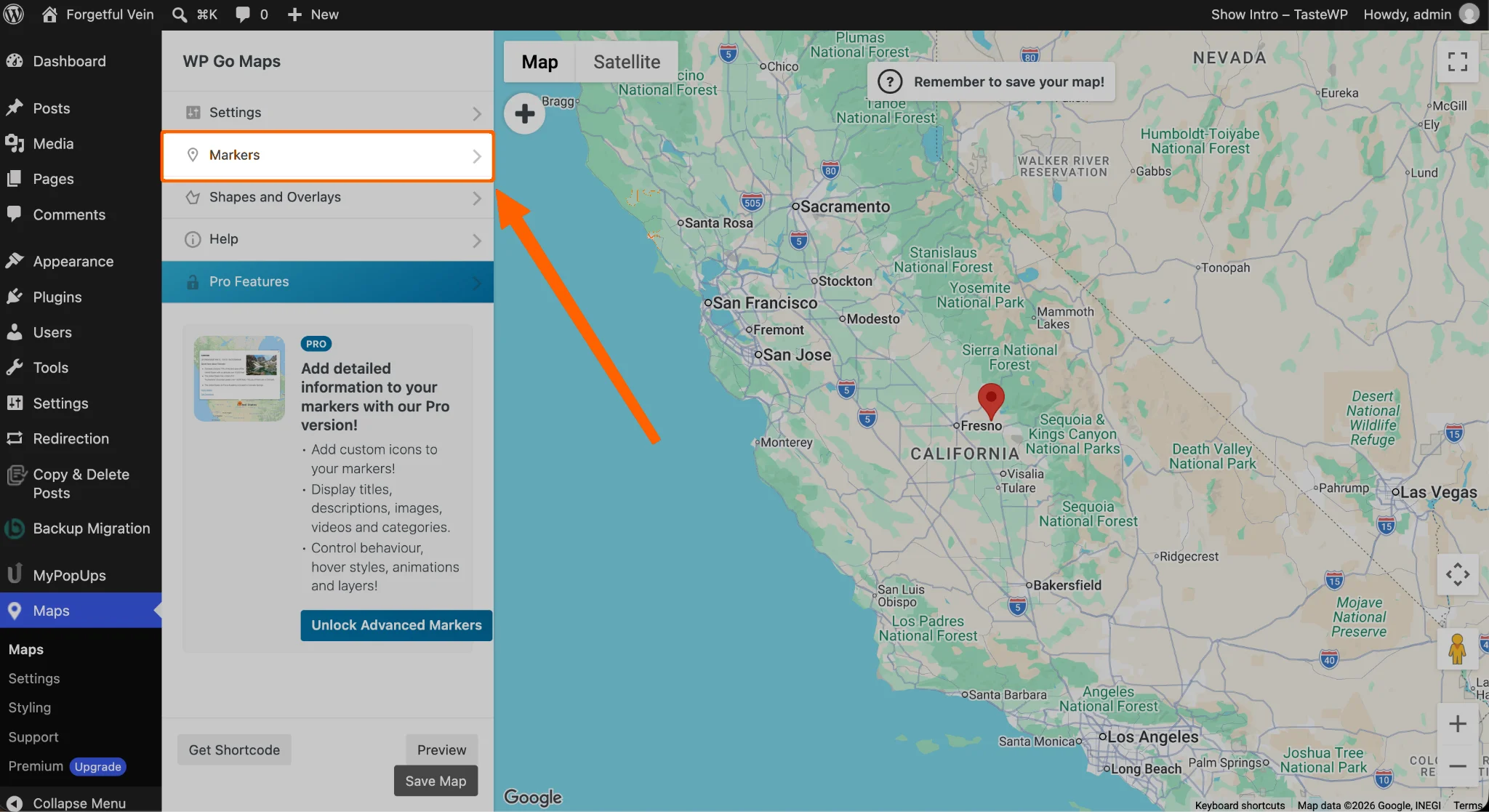Switch to Map view tab
Viewport: 1489px width, 812px height.
click(x=539, y=62)
